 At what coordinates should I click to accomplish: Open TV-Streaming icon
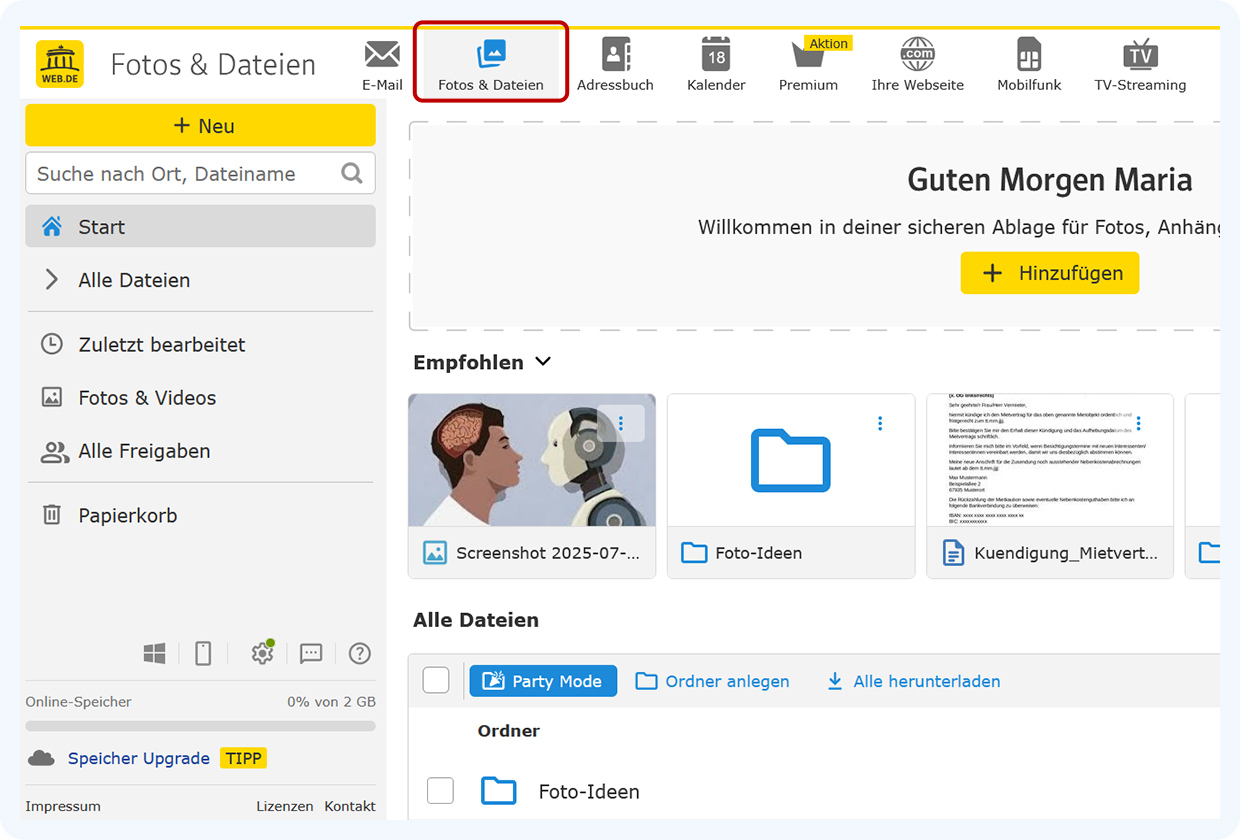coord(1140,55)
